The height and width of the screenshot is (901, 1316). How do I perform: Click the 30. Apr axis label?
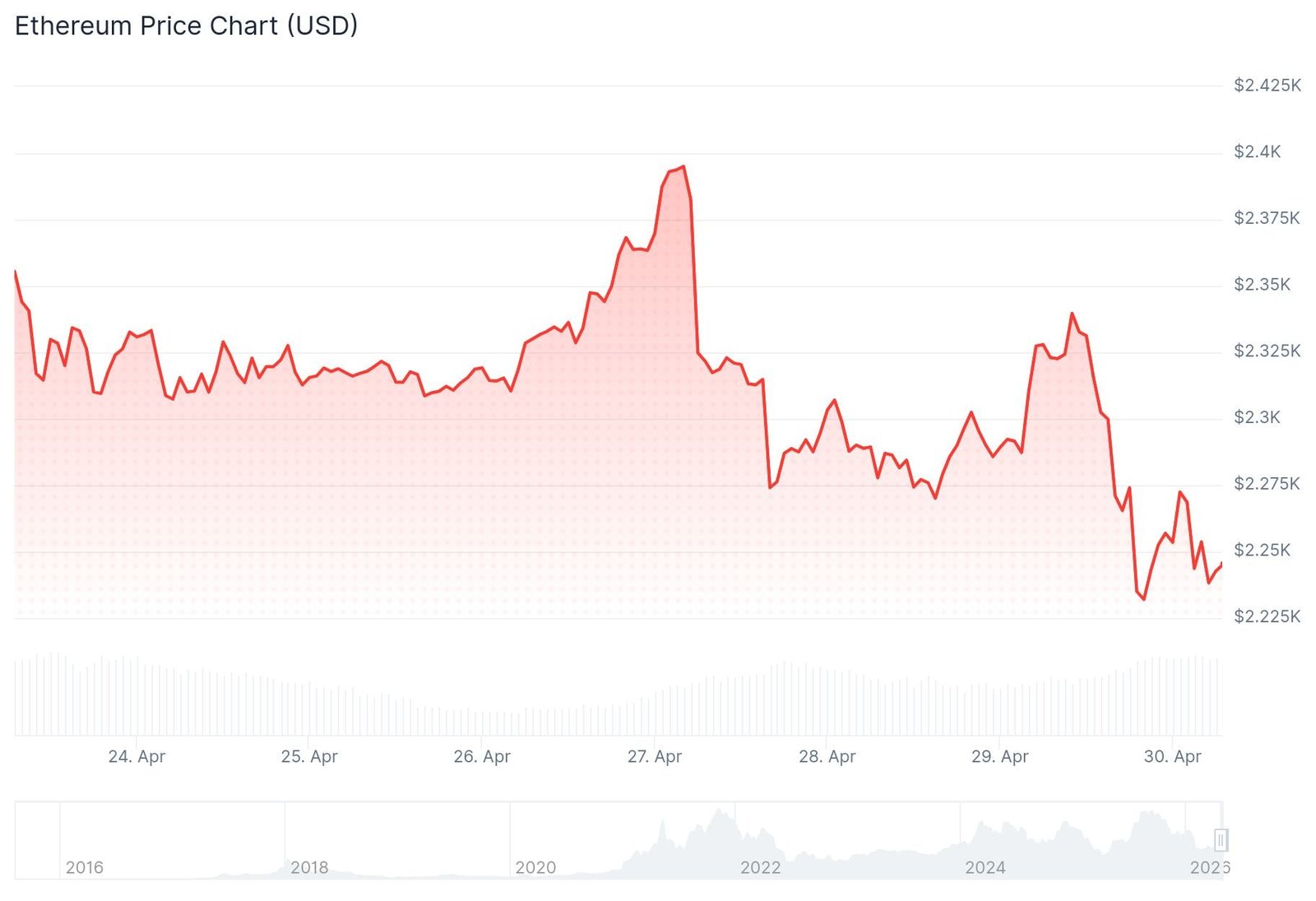pyautogui.click(x=1172, y=756)
